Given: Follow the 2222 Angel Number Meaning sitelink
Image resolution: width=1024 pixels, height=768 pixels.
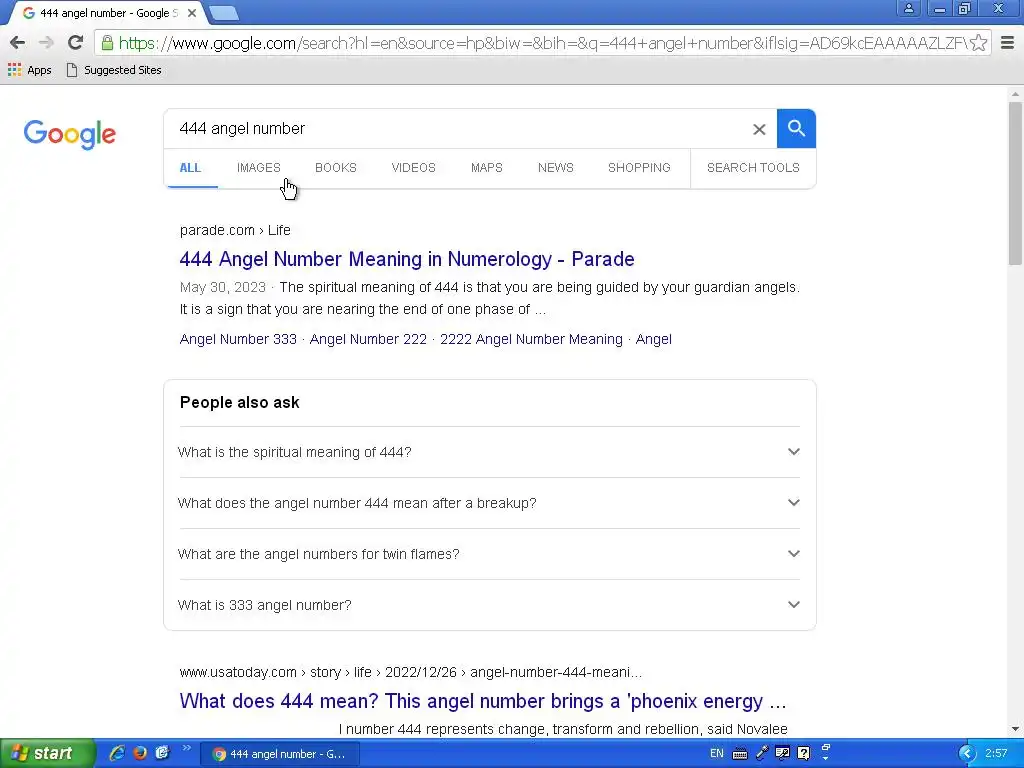Looking at the screenshot, I should (x=531, y=340).
